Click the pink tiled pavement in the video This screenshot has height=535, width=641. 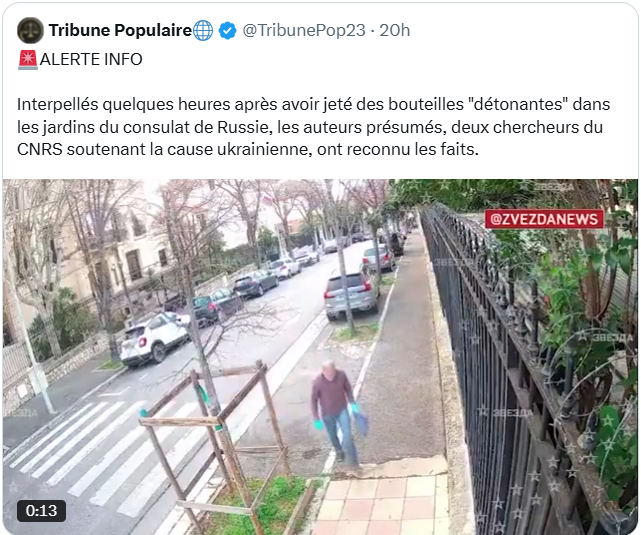click(x=382, y=505)
